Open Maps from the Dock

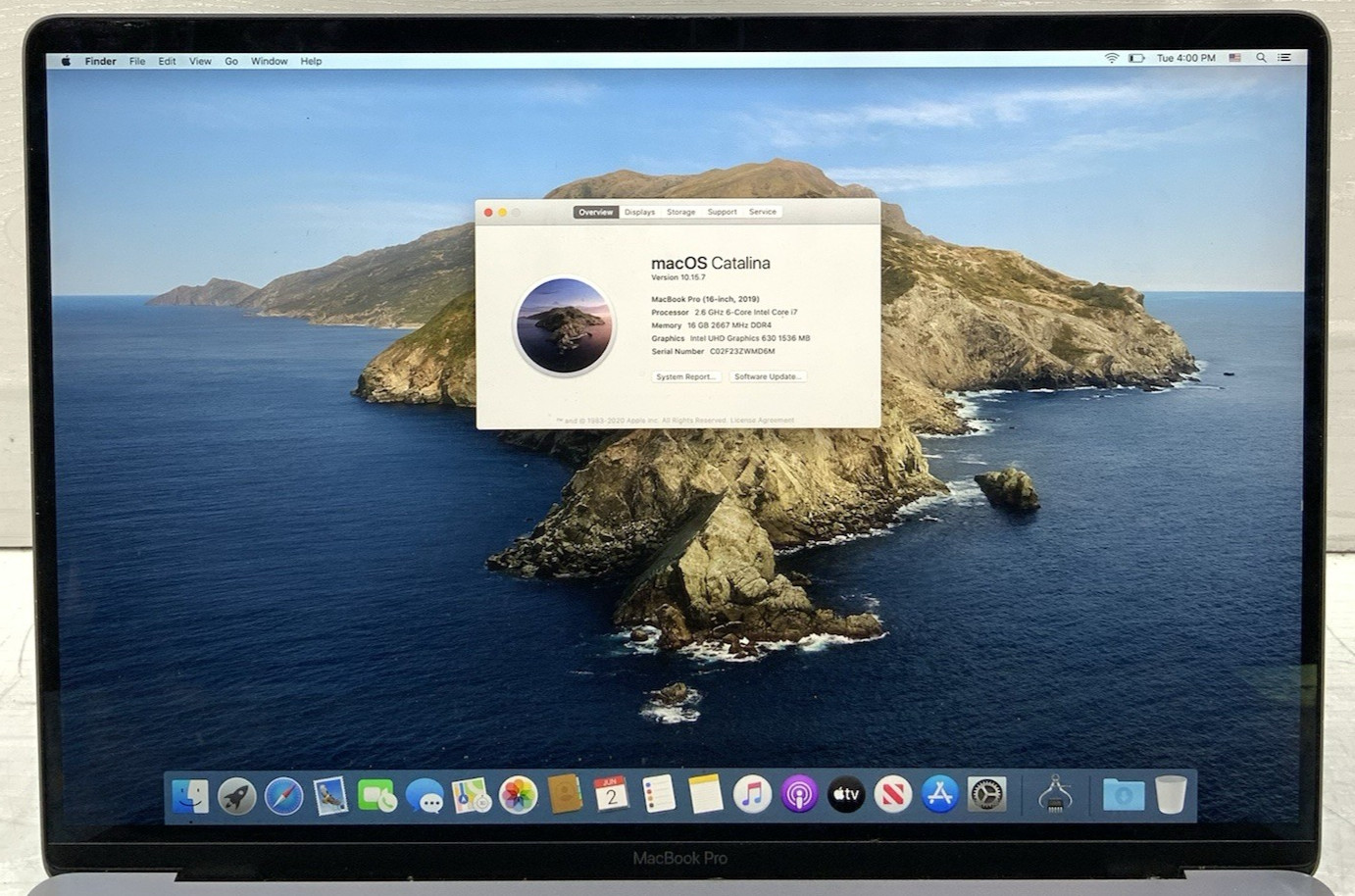click(x=472, y=795)
